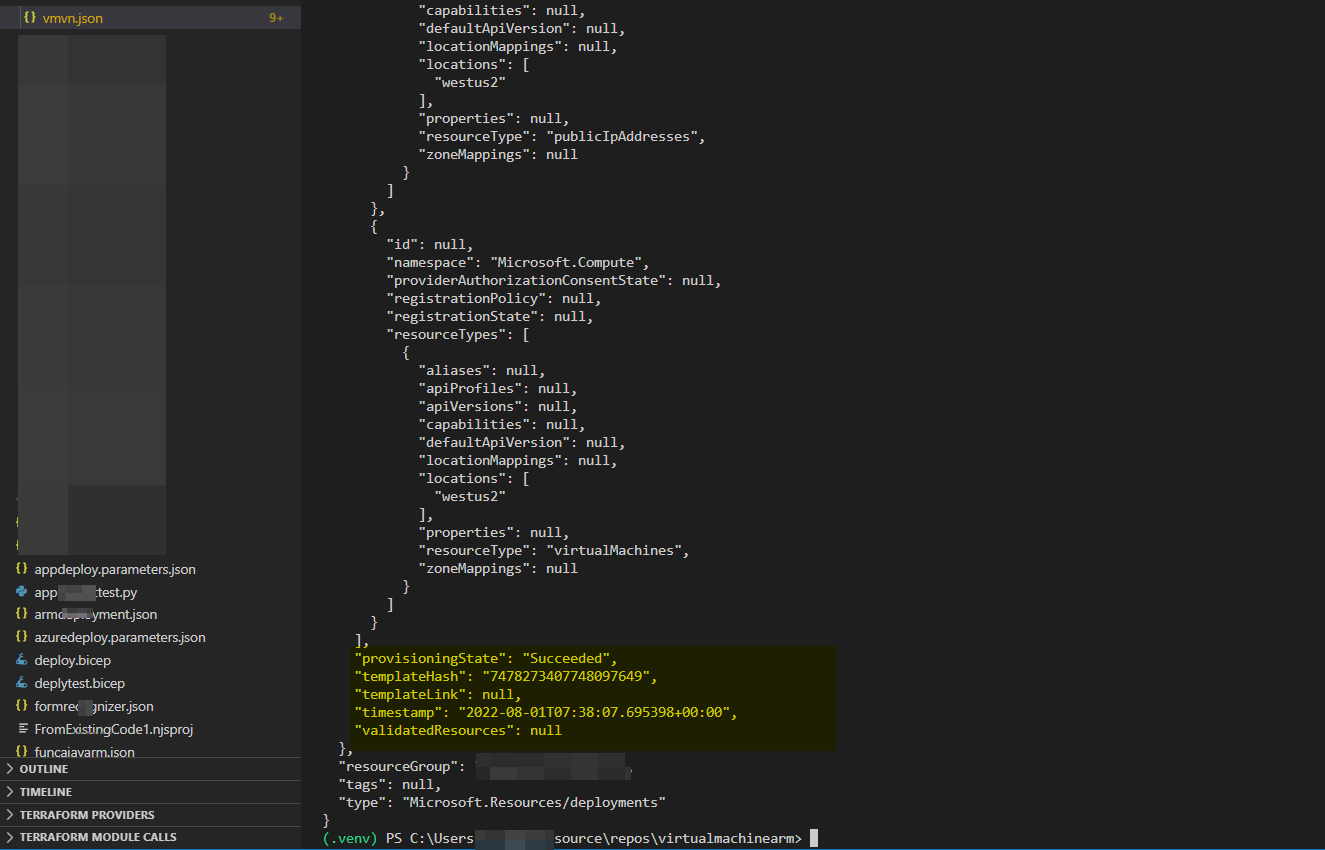
Task: Click the Python icon for the test.py file
Action: click(22, 592)
